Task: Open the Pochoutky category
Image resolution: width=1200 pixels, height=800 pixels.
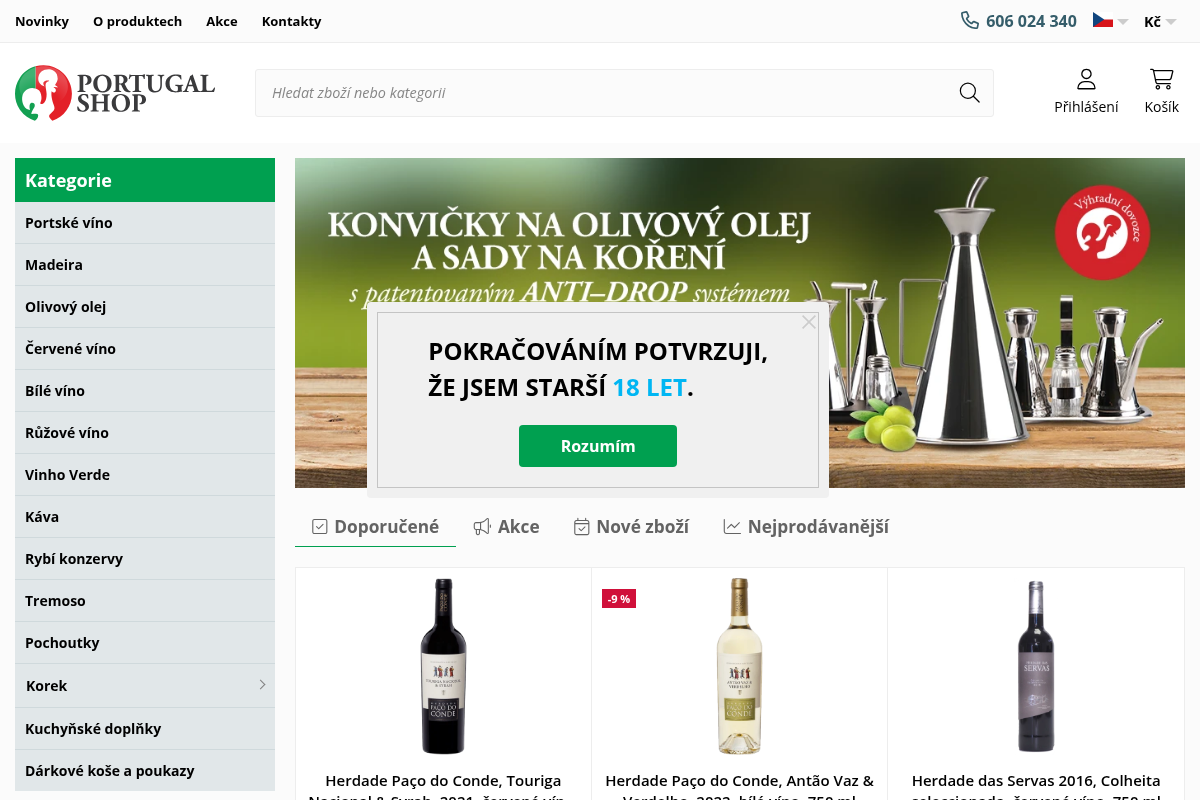Action: click(145, 643)
